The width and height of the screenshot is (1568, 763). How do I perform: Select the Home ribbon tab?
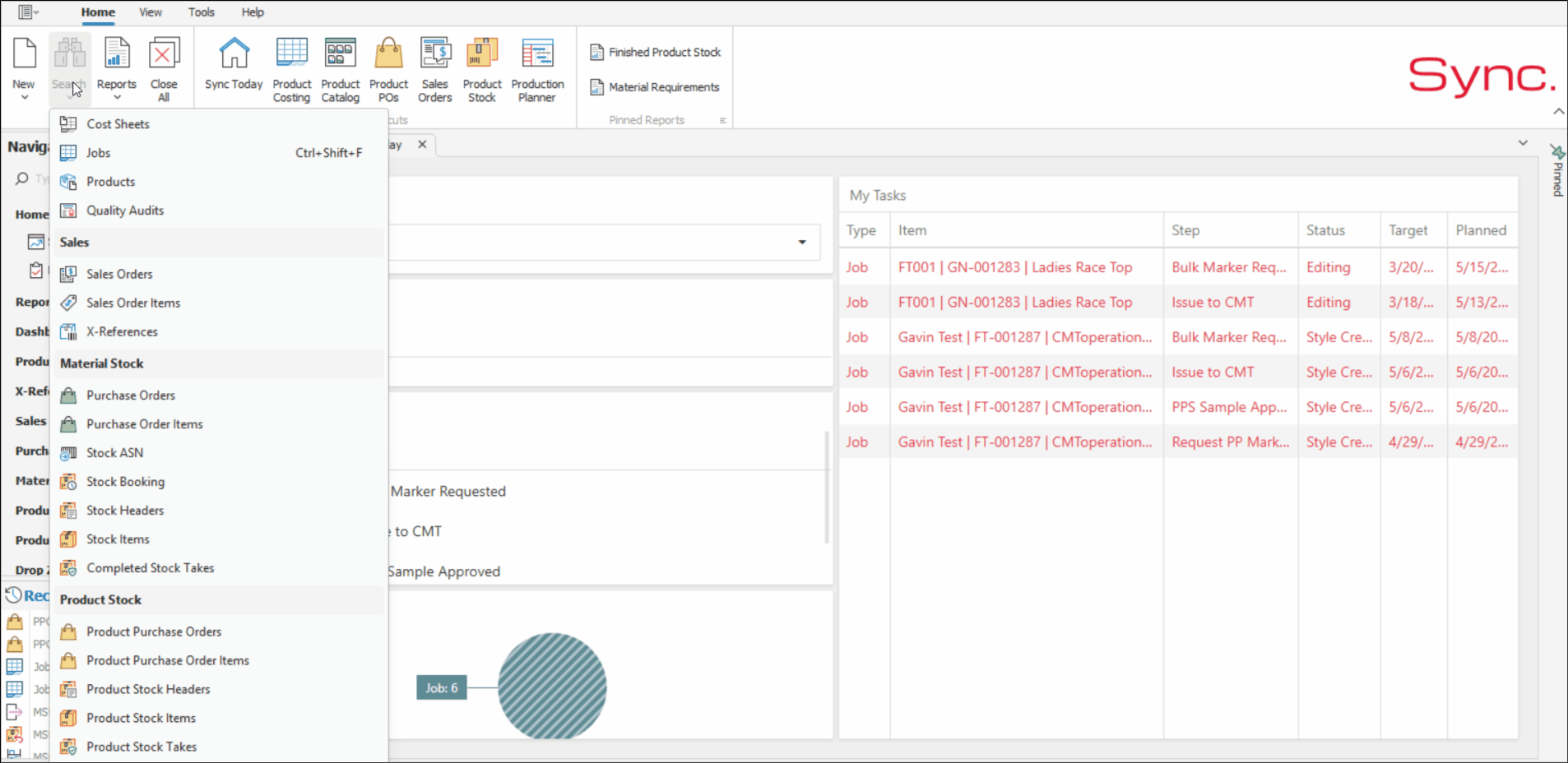click(x=98, y=12)
